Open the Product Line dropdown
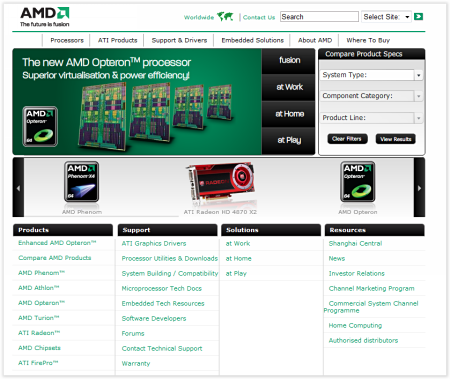450x379 pixels. [x=371, y=118]
